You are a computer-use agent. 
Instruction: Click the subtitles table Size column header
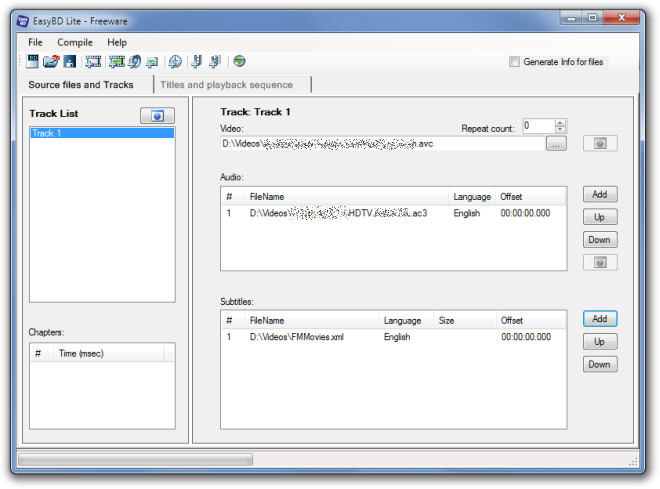click(x=465, y=320)
